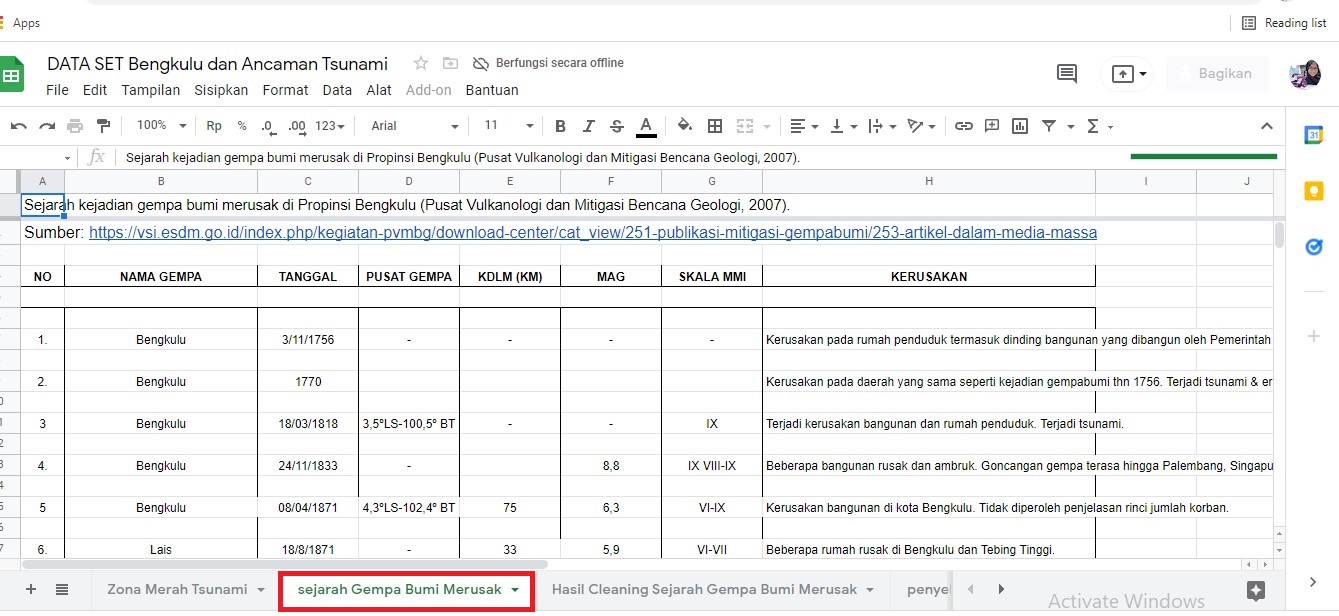This screenshot has height=616, width=1339.
Task: Click the add new sheet plus button
Action: 30,589
